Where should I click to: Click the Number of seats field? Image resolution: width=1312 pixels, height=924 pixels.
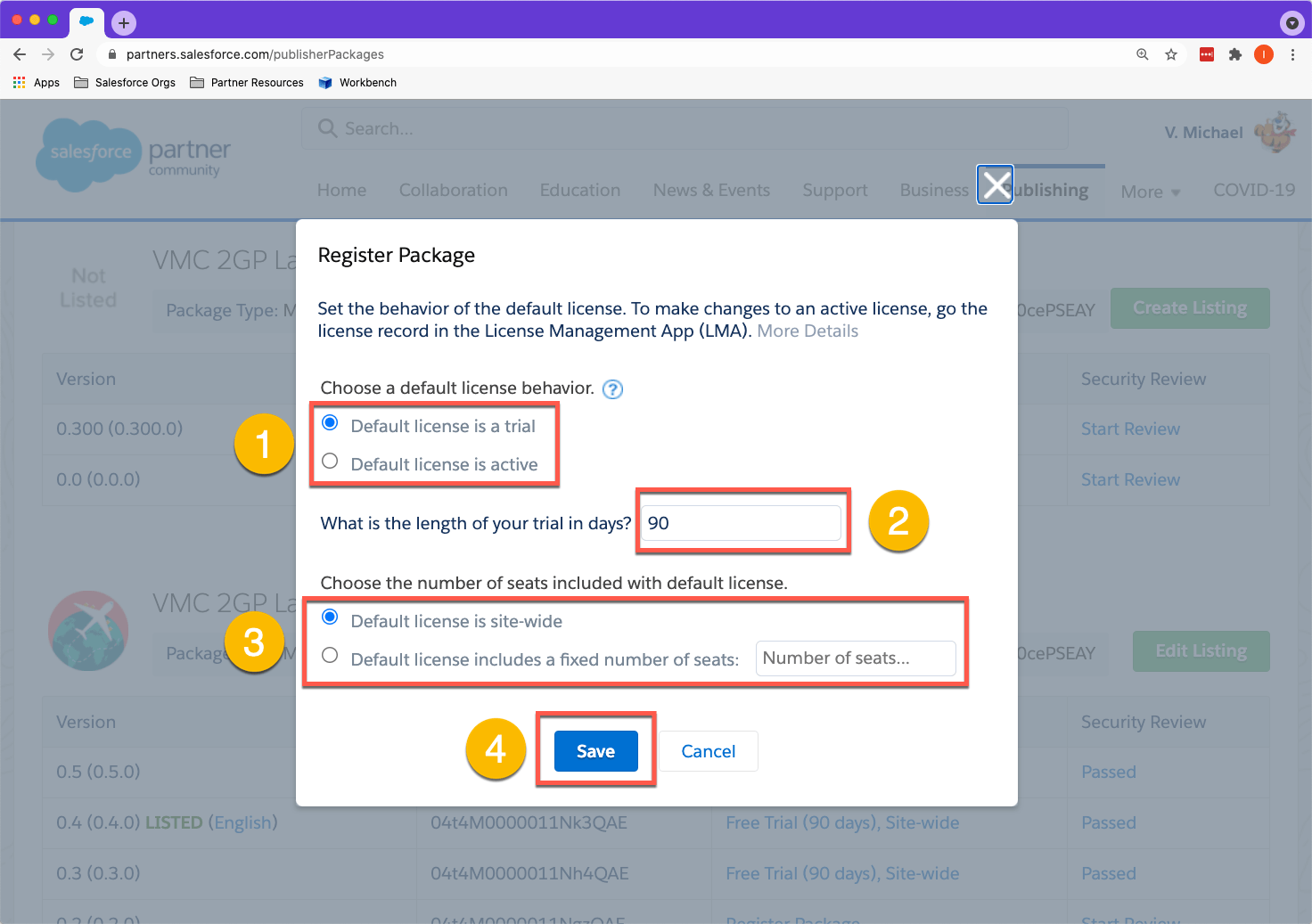[x=856, y=658]
